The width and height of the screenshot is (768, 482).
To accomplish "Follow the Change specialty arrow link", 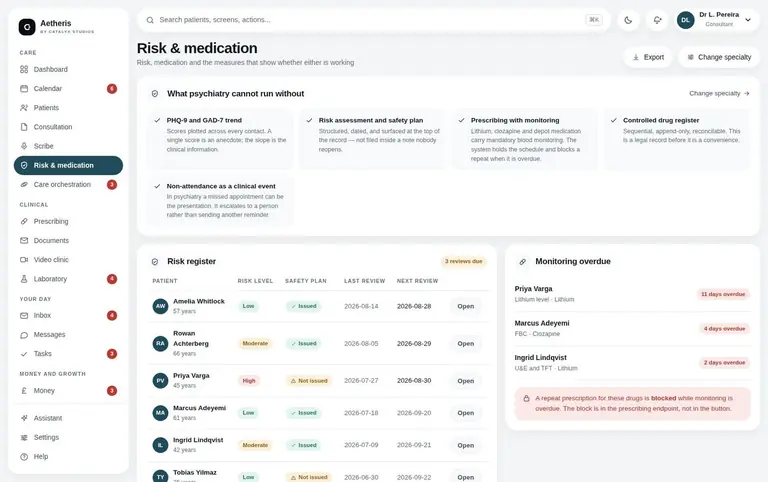I will [719, 94].
